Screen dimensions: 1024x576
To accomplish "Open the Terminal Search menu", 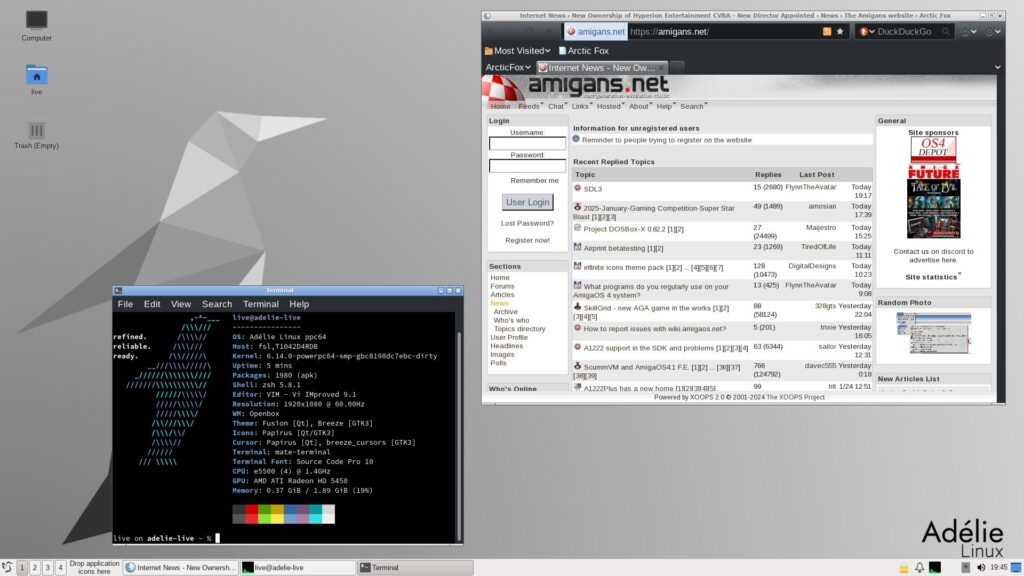I will coord(217,304).
